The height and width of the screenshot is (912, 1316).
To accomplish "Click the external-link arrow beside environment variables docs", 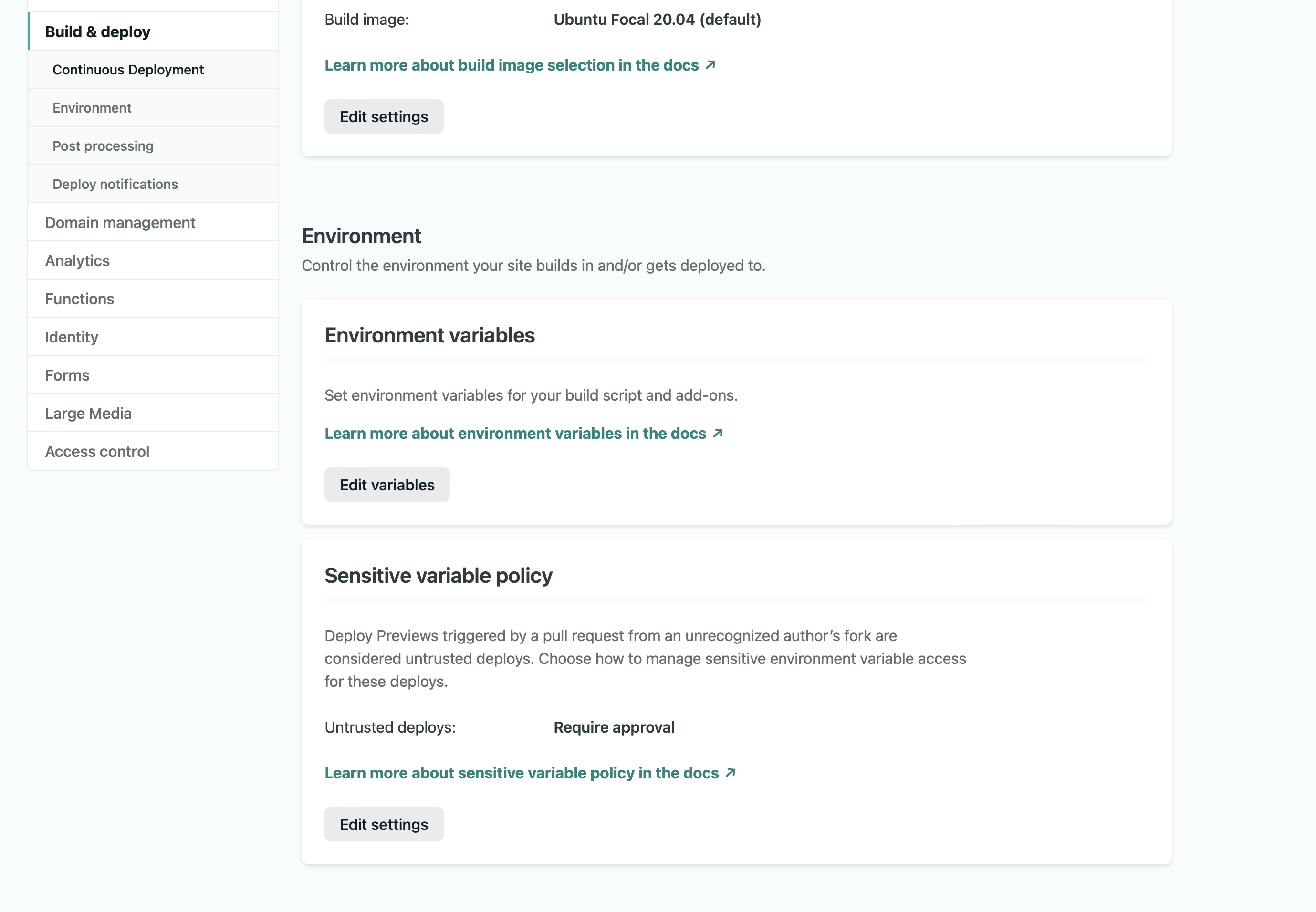I will (x=718, y=433).
